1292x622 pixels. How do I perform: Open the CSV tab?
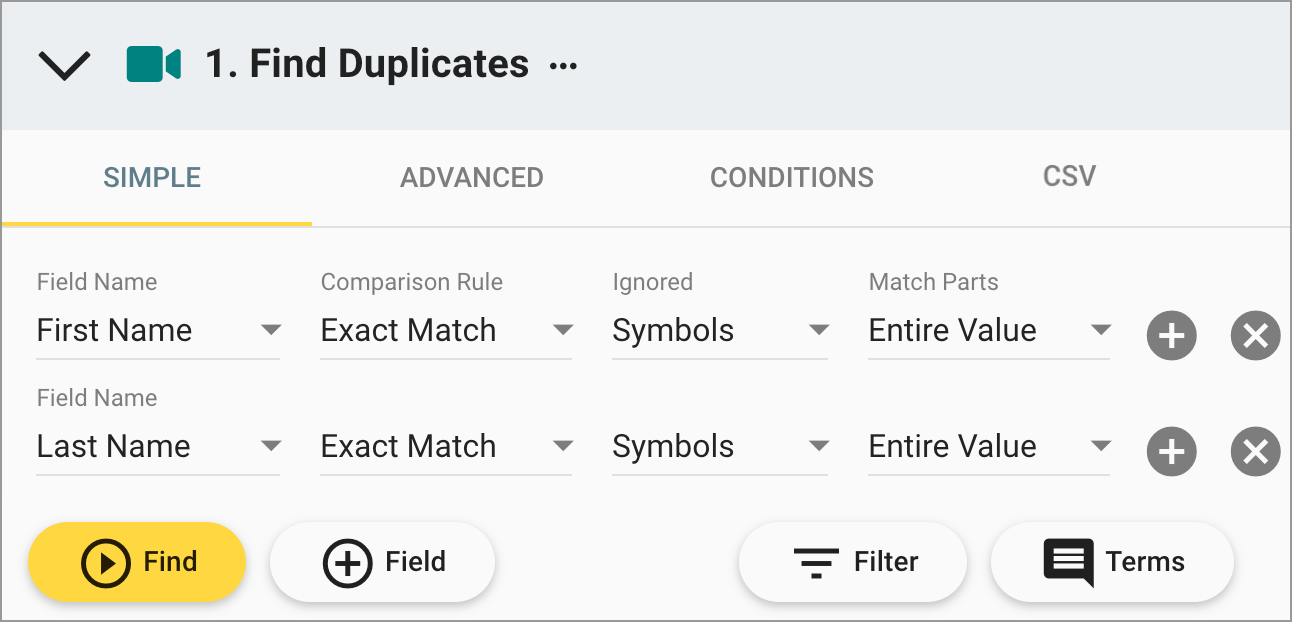coord(1069,177)
